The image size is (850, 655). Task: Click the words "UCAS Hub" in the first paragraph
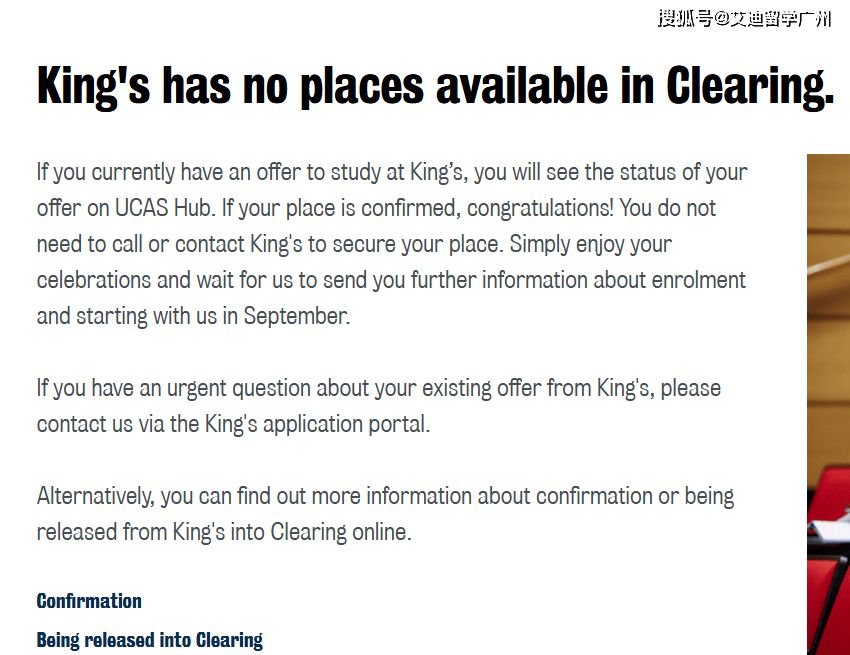click(162, 208)
